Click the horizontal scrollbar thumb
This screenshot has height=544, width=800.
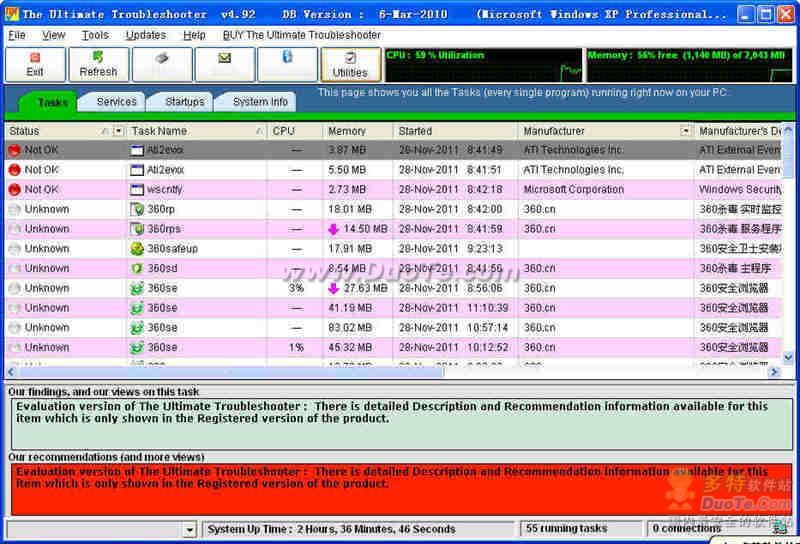231,372
